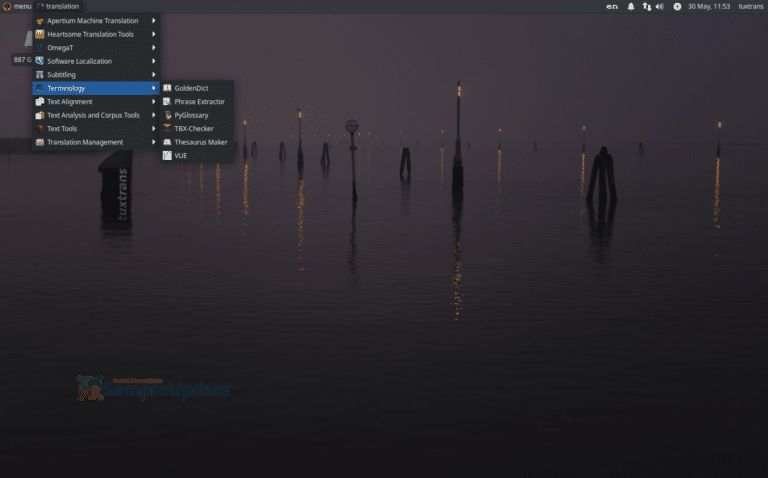Click the TBX-Checker icon
This screenshot has height=478, width=768.
click(167, 128)
